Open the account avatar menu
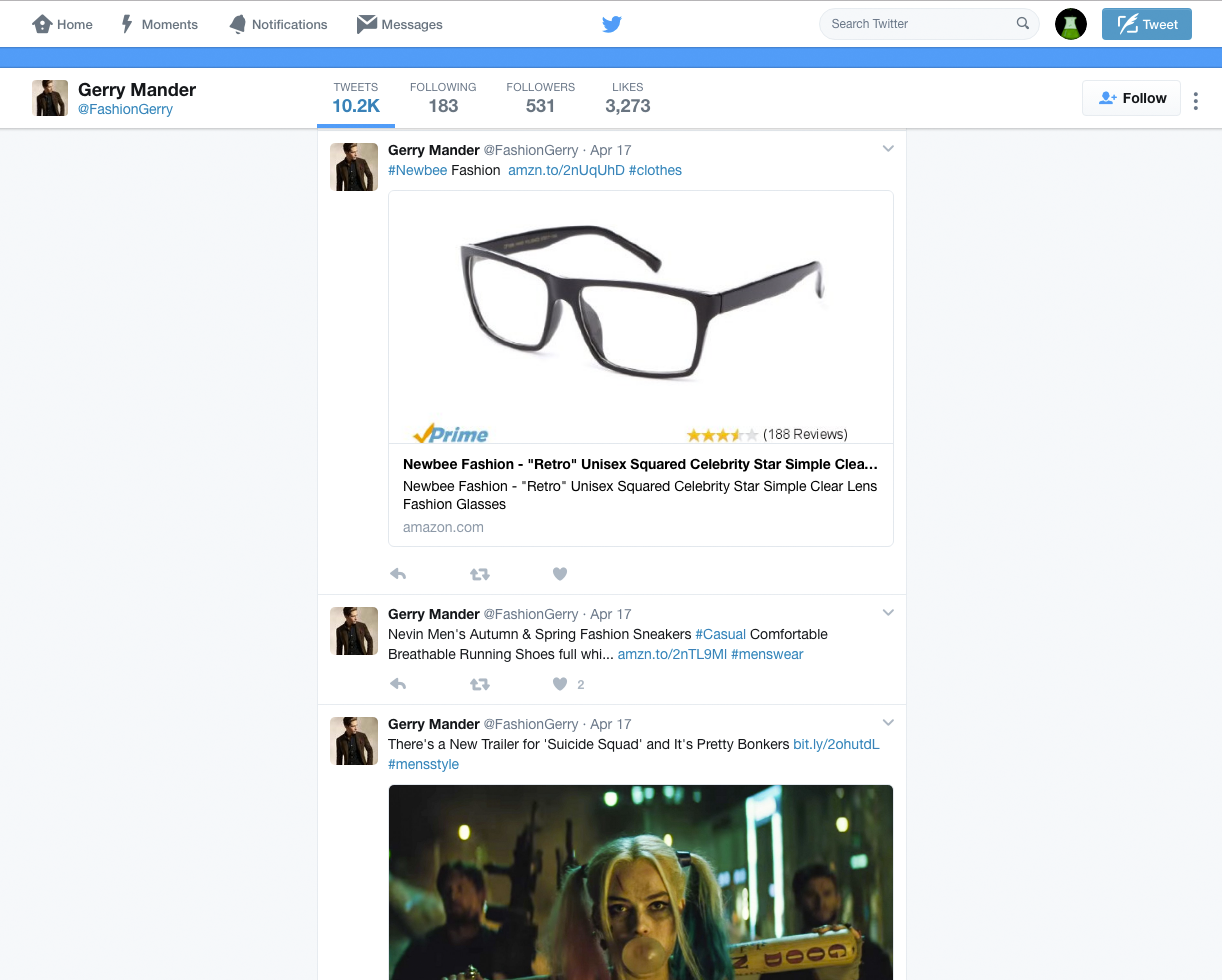The width and height of the screenshot is (1222, 980). (1071, 24)
